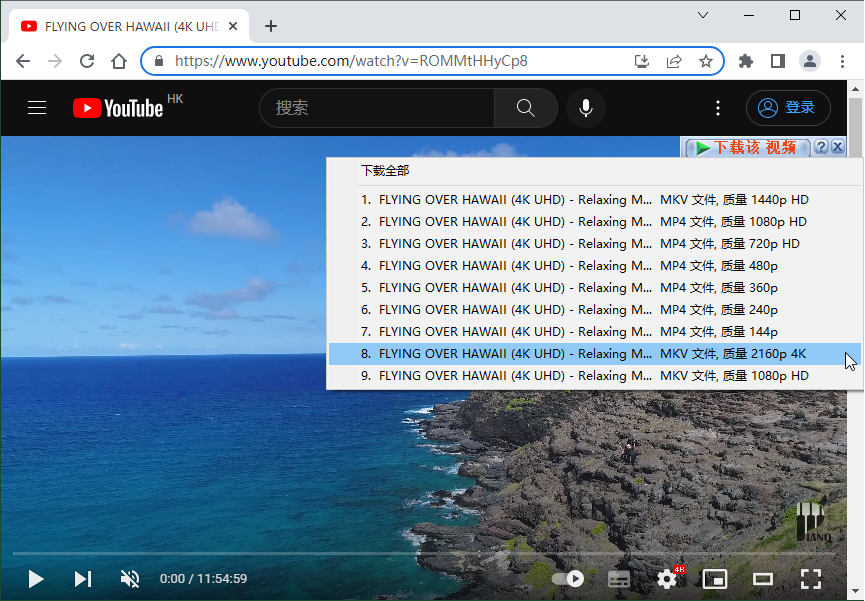The width and height of the screenshot is (865, 601).
Task: Close the FLYING OVER HAWAII tab
Action: coord(233,26)
